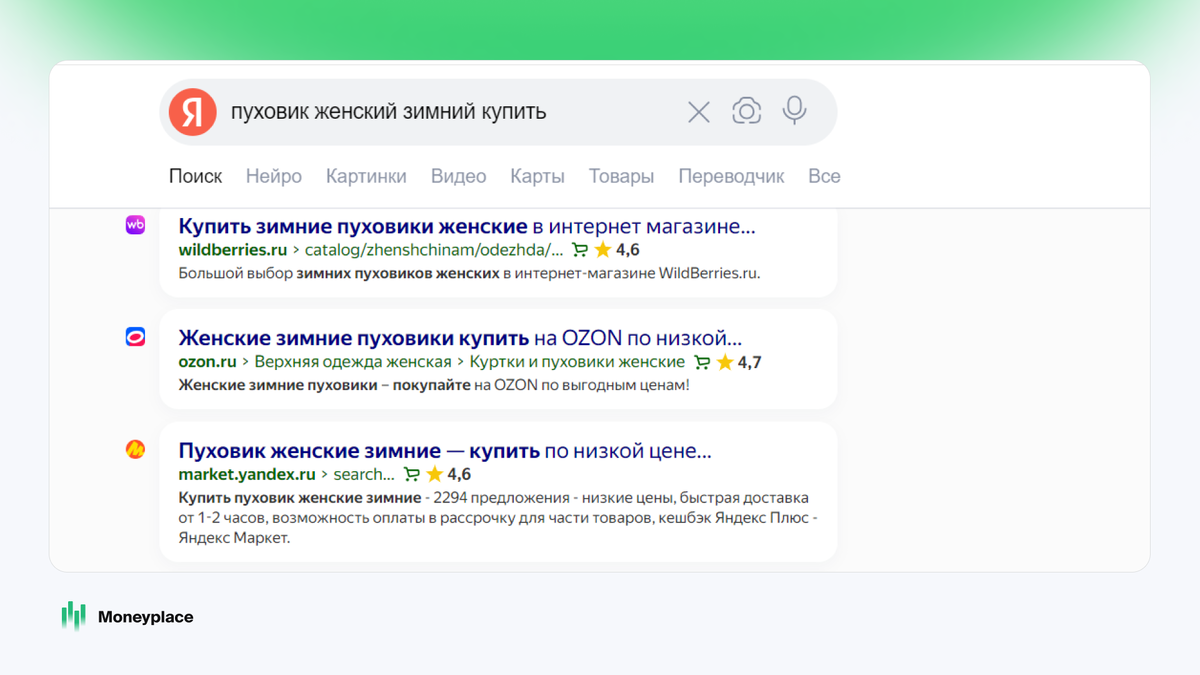Image resolution: width=1200 pixels, height=675 pixels.
Task: Open the Переводчик tab
Action: tap(731, 176)
